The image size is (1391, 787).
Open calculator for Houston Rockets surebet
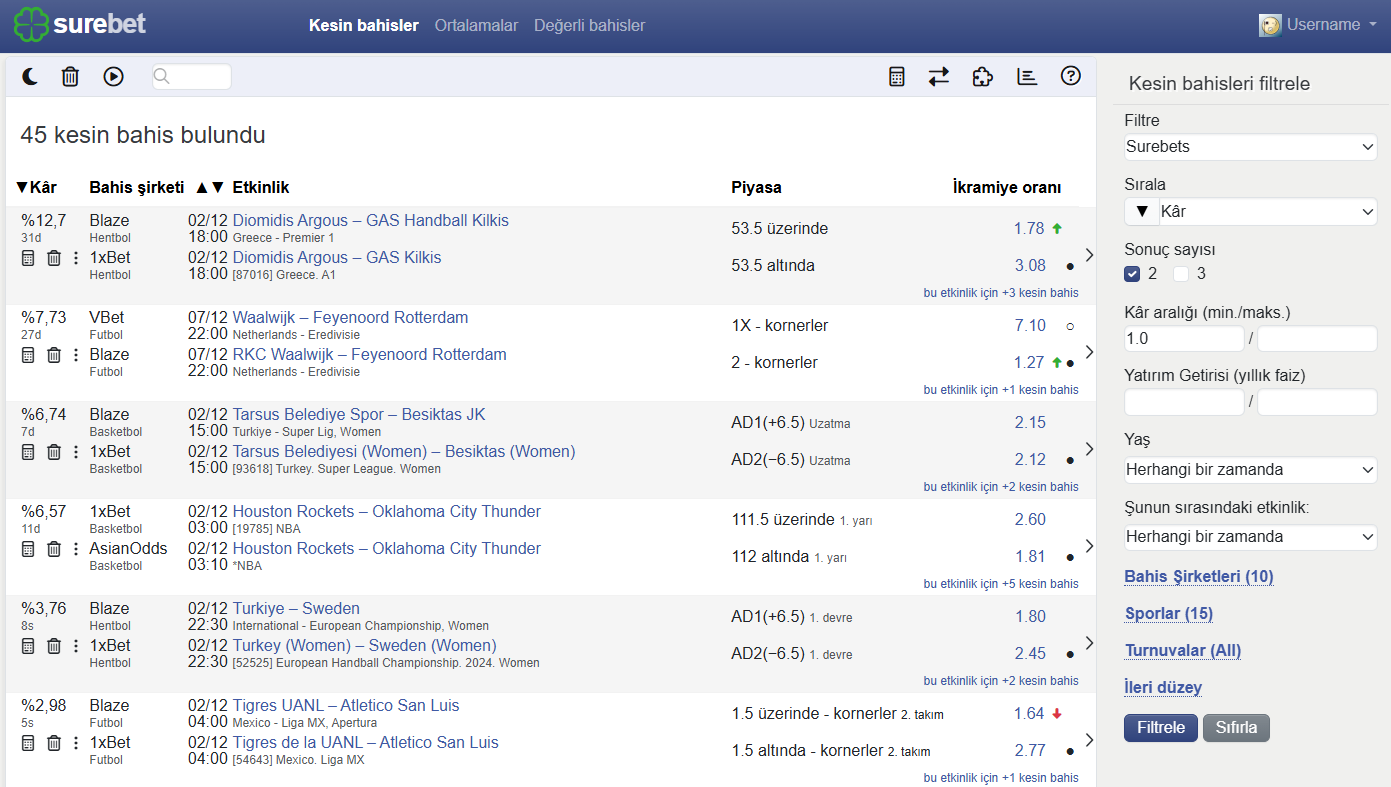(28, 549)
